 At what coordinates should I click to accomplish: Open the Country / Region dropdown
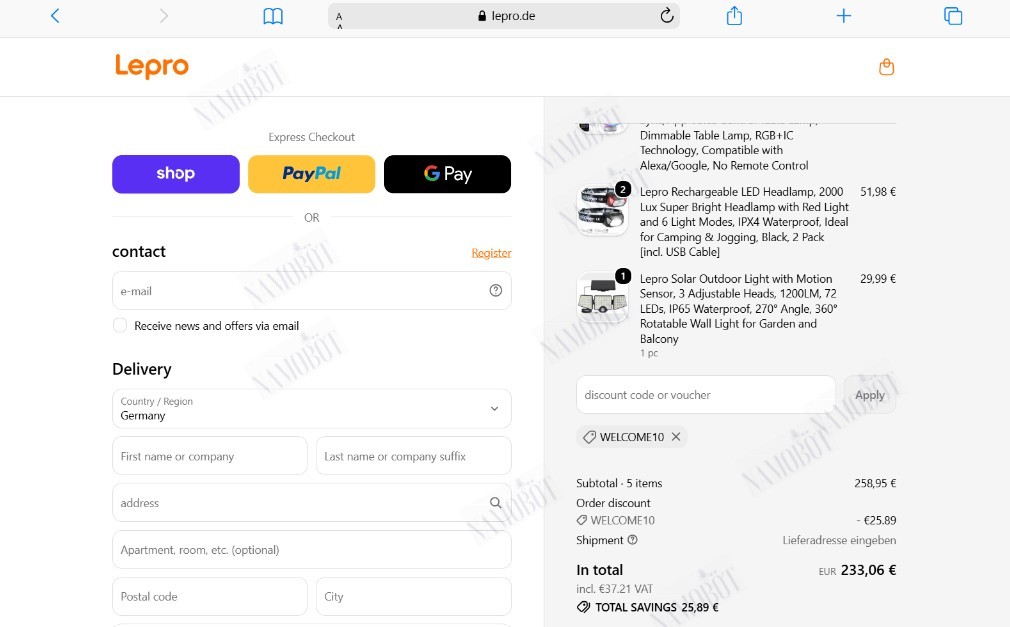tap(312, 409)
